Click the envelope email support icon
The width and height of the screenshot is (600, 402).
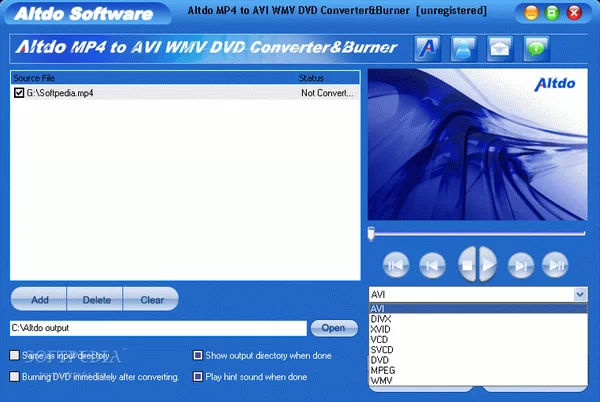coord(499,47)
